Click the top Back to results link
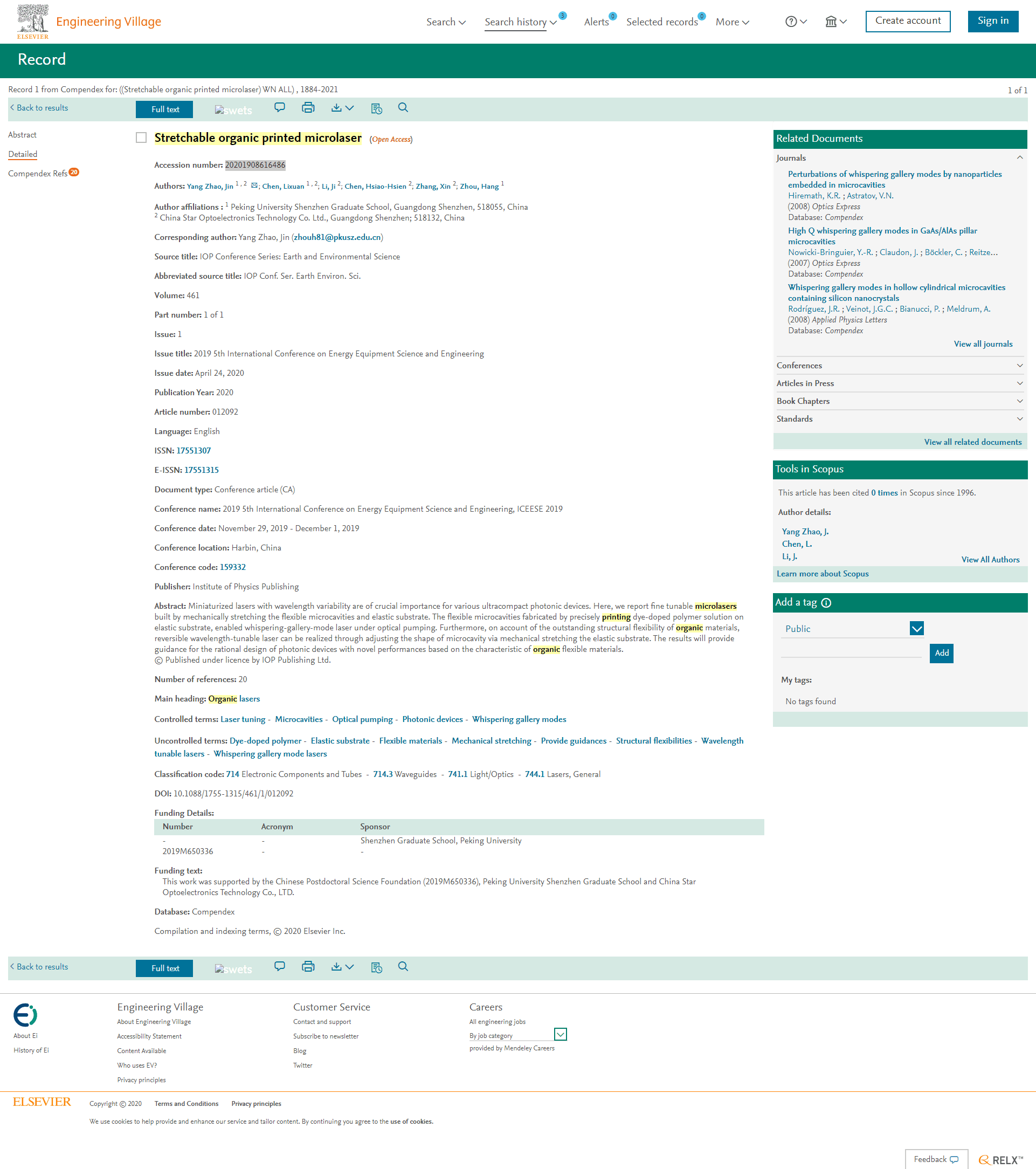 pos(39,107)
